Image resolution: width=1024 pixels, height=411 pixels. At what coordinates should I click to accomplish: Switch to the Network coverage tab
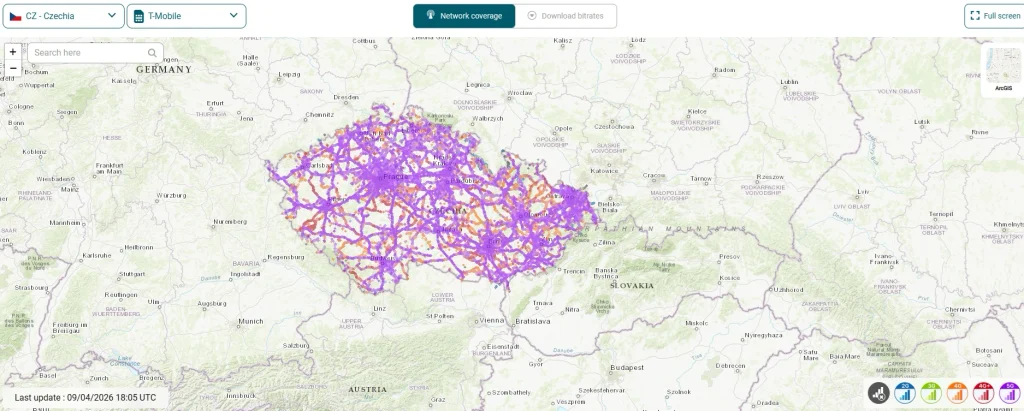click(x=464, y=16)
